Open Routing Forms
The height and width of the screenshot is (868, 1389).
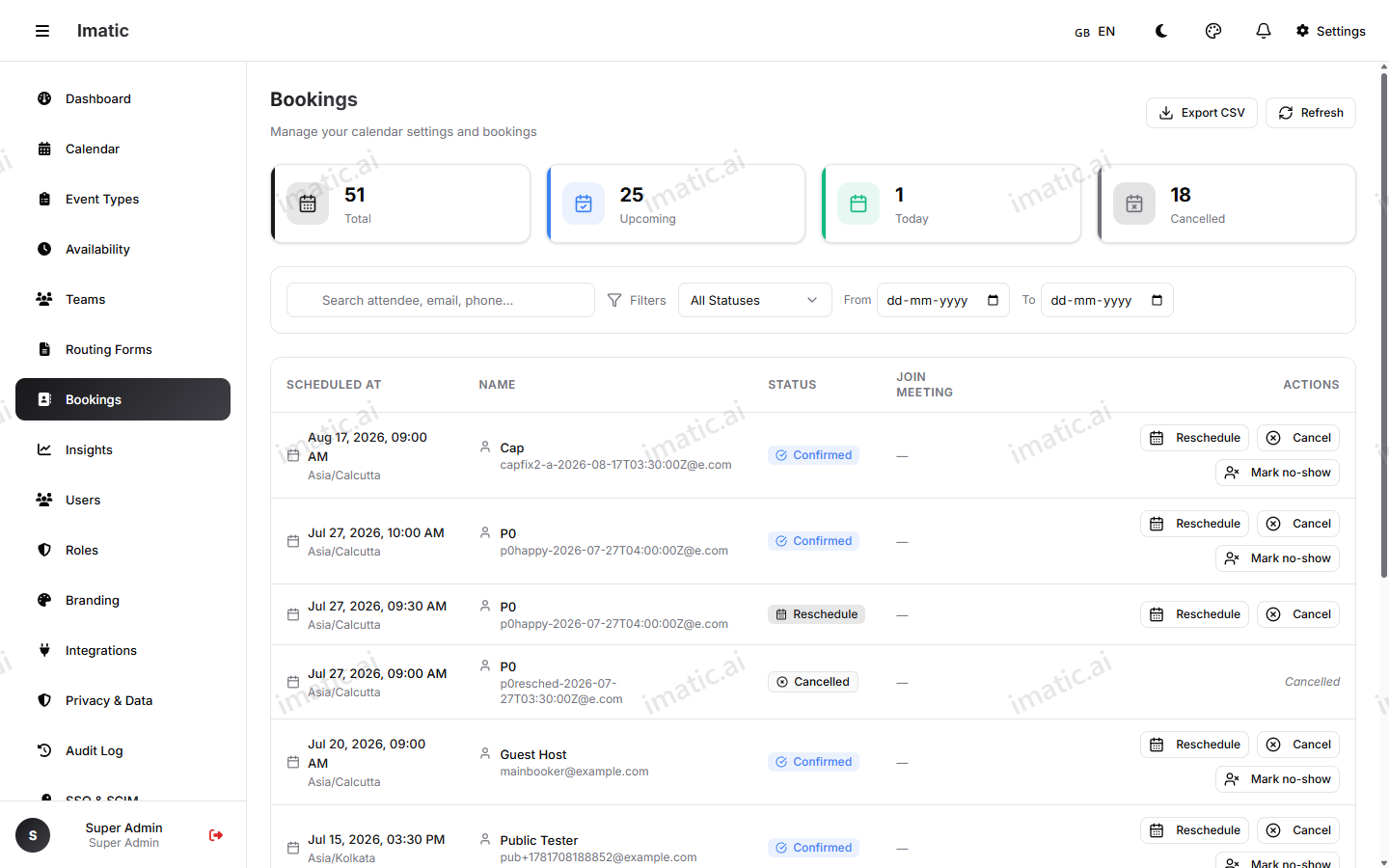tap(123, 349)
